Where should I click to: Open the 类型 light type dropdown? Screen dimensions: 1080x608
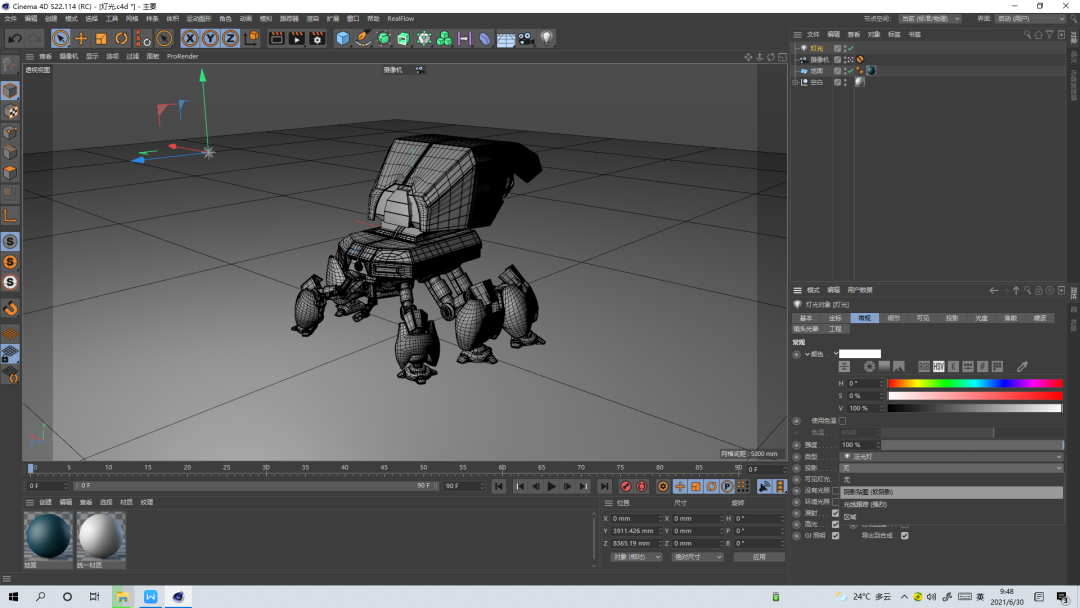click(951, 457)
